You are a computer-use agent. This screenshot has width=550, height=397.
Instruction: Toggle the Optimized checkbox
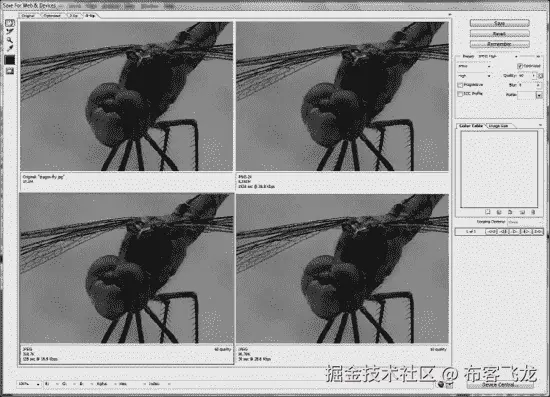[519, 66]
